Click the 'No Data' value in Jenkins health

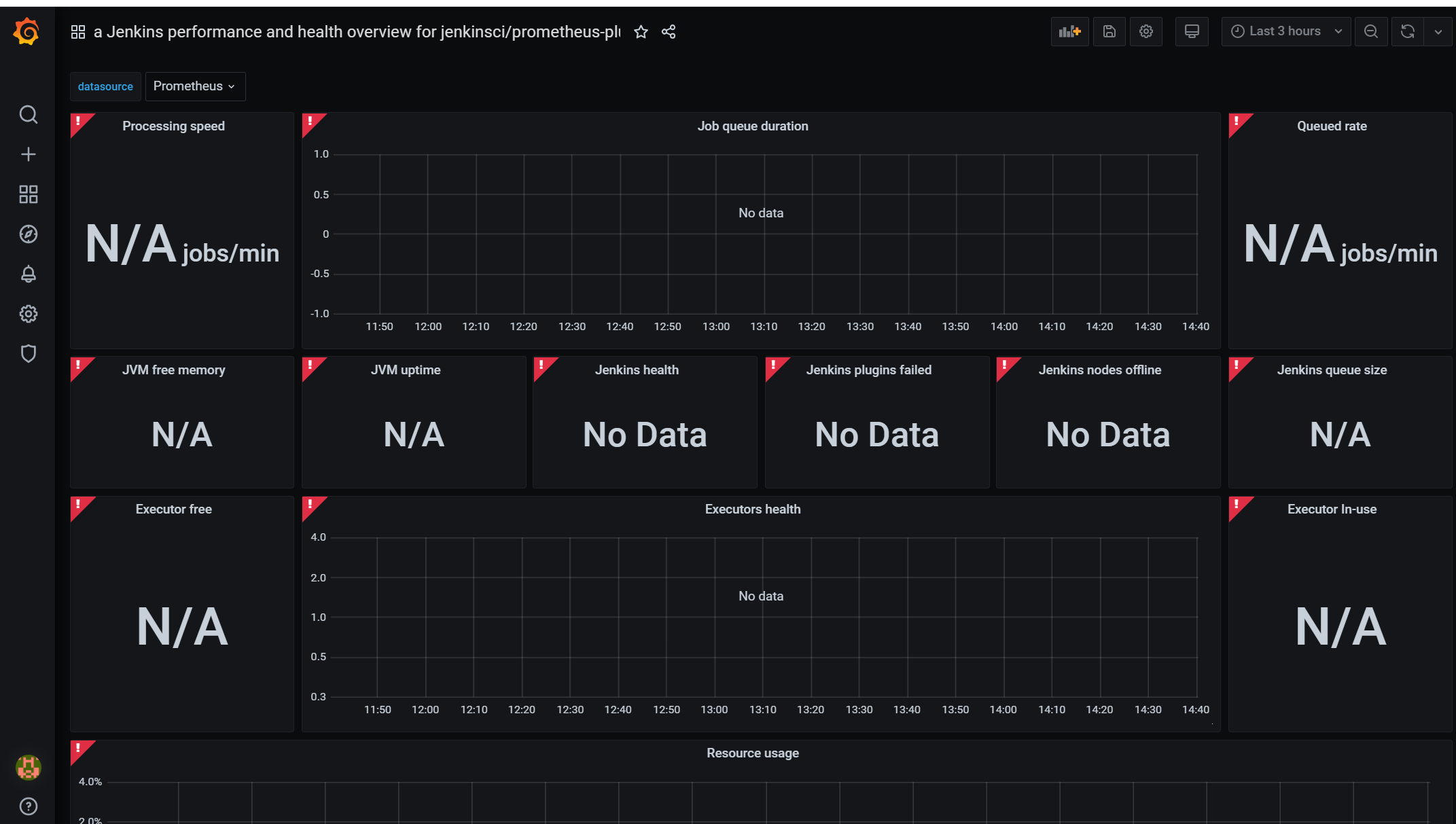[x=645, y=435]
